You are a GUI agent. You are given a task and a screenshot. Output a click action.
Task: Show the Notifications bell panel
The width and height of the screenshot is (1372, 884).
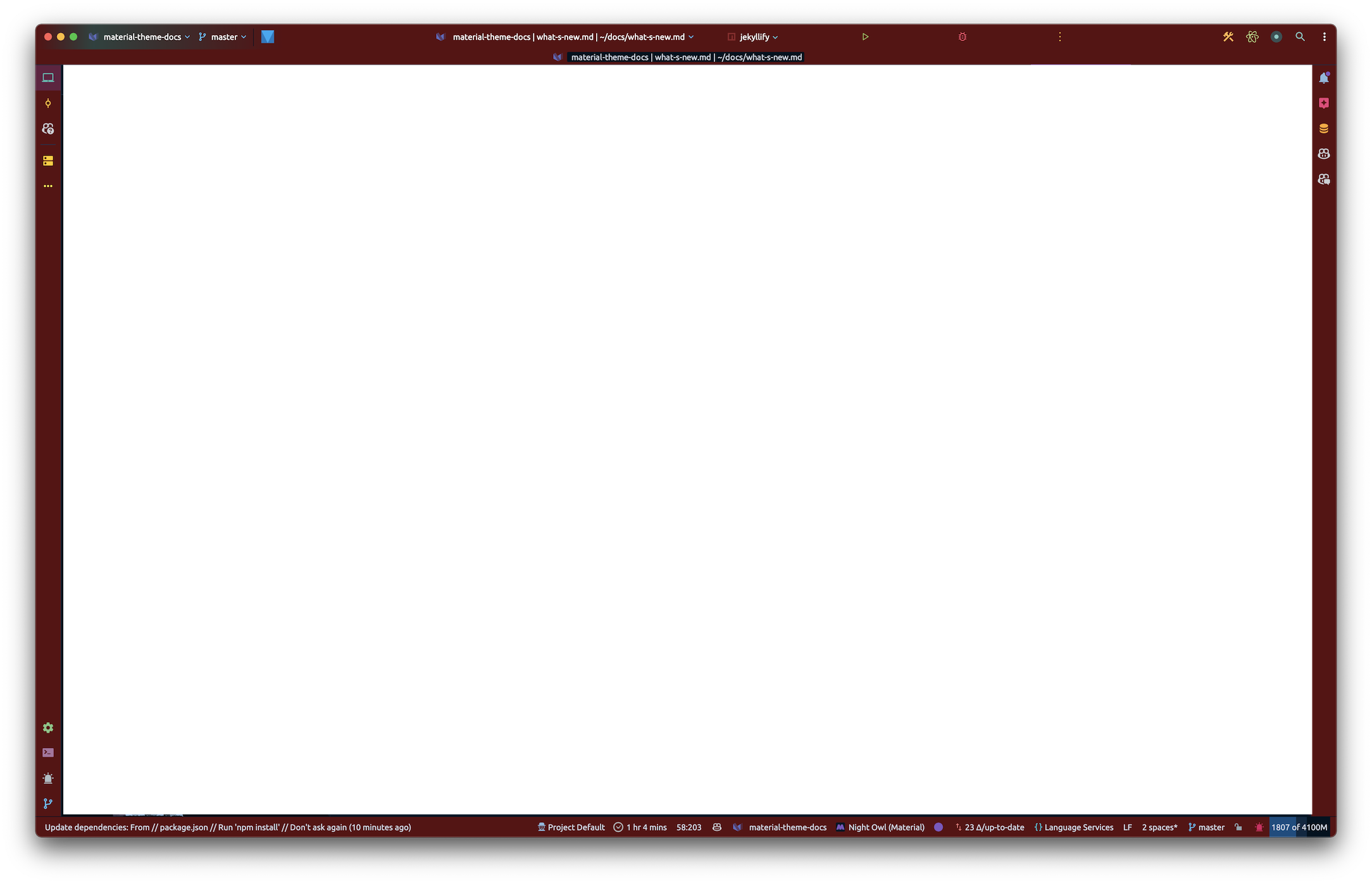[1323, 78]
